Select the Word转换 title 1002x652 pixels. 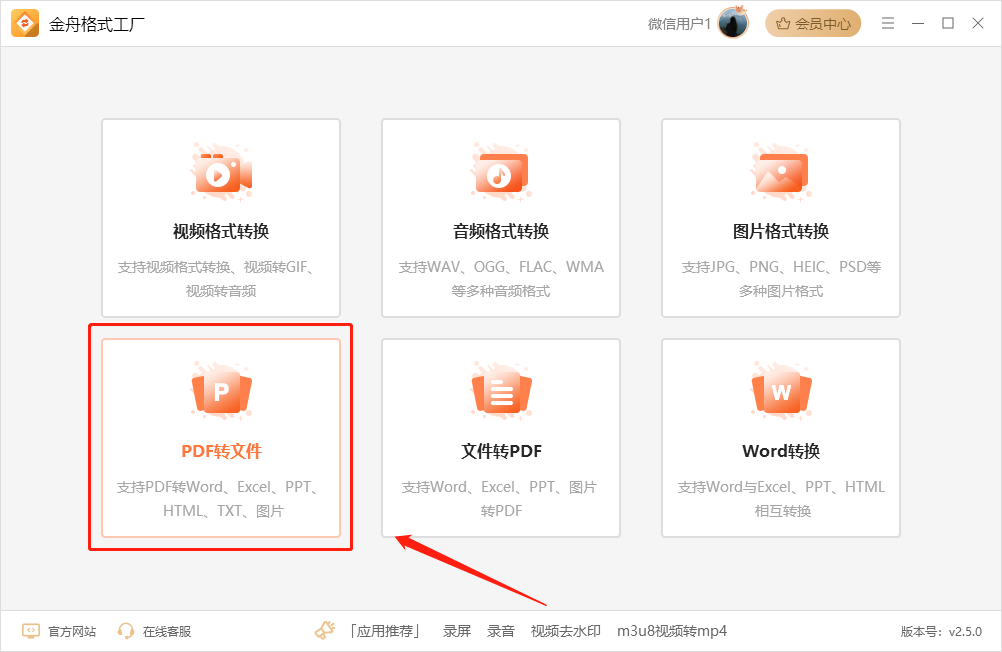[x=781, y=451]
